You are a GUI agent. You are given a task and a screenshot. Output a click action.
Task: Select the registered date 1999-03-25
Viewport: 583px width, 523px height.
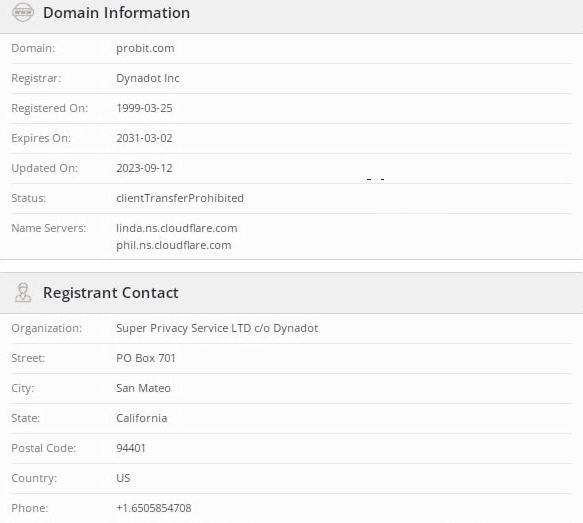coord(144,108)
